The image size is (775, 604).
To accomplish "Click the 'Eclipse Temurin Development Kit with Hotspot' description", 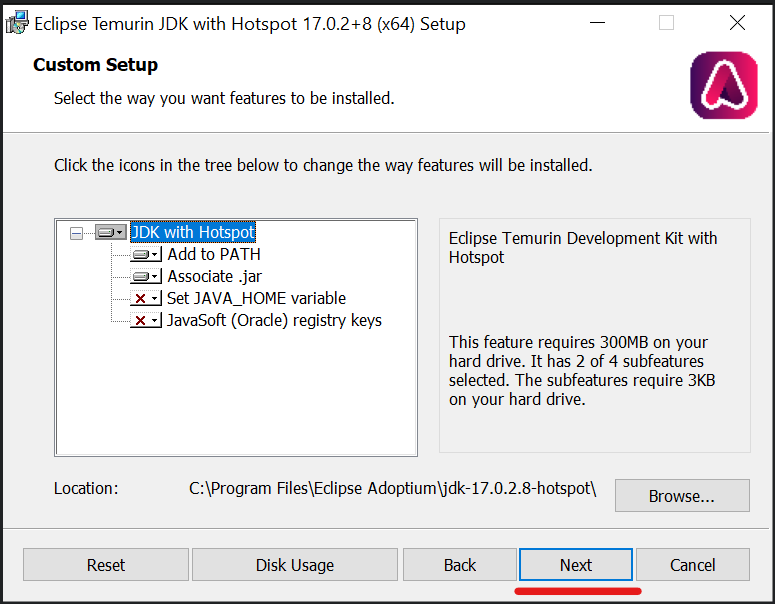I will pos(583,248).
